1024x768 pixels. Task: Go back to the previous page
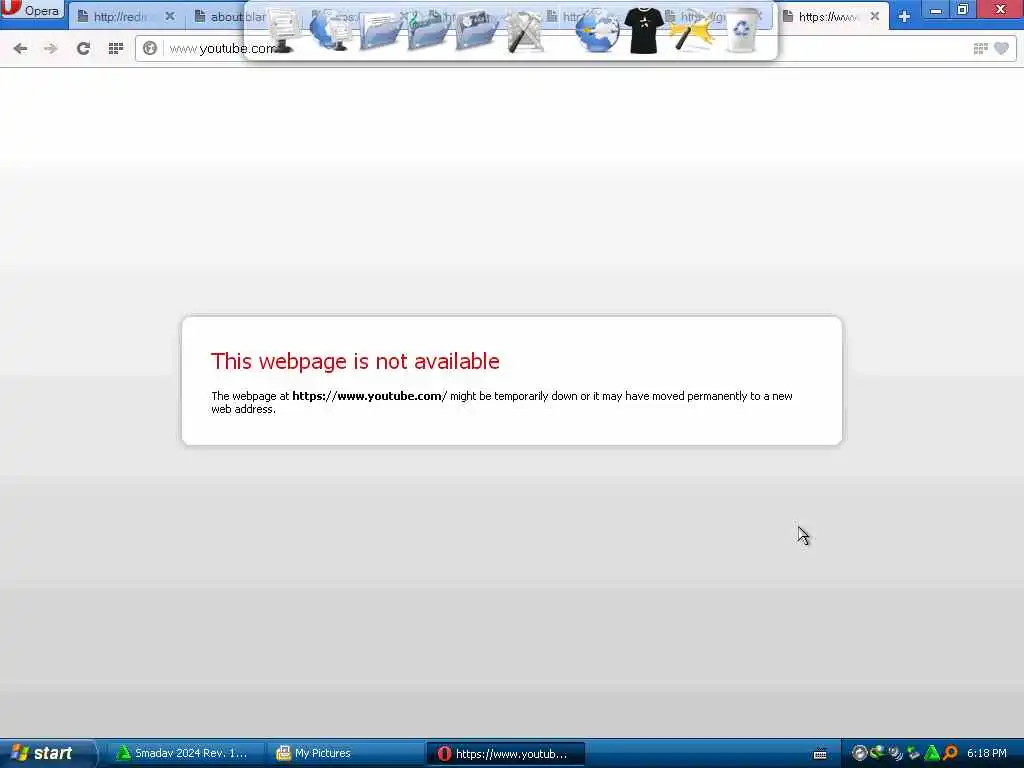[x=20, y=48]
